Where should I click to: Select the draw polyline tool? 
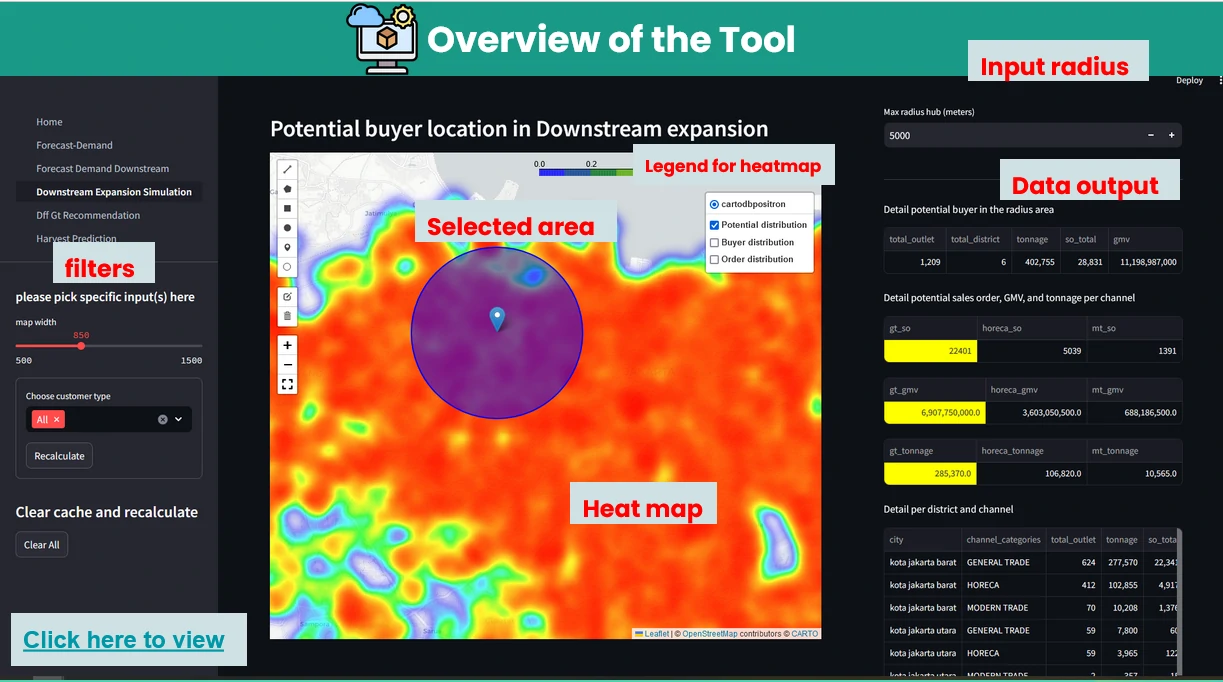[x=287, y=169]
